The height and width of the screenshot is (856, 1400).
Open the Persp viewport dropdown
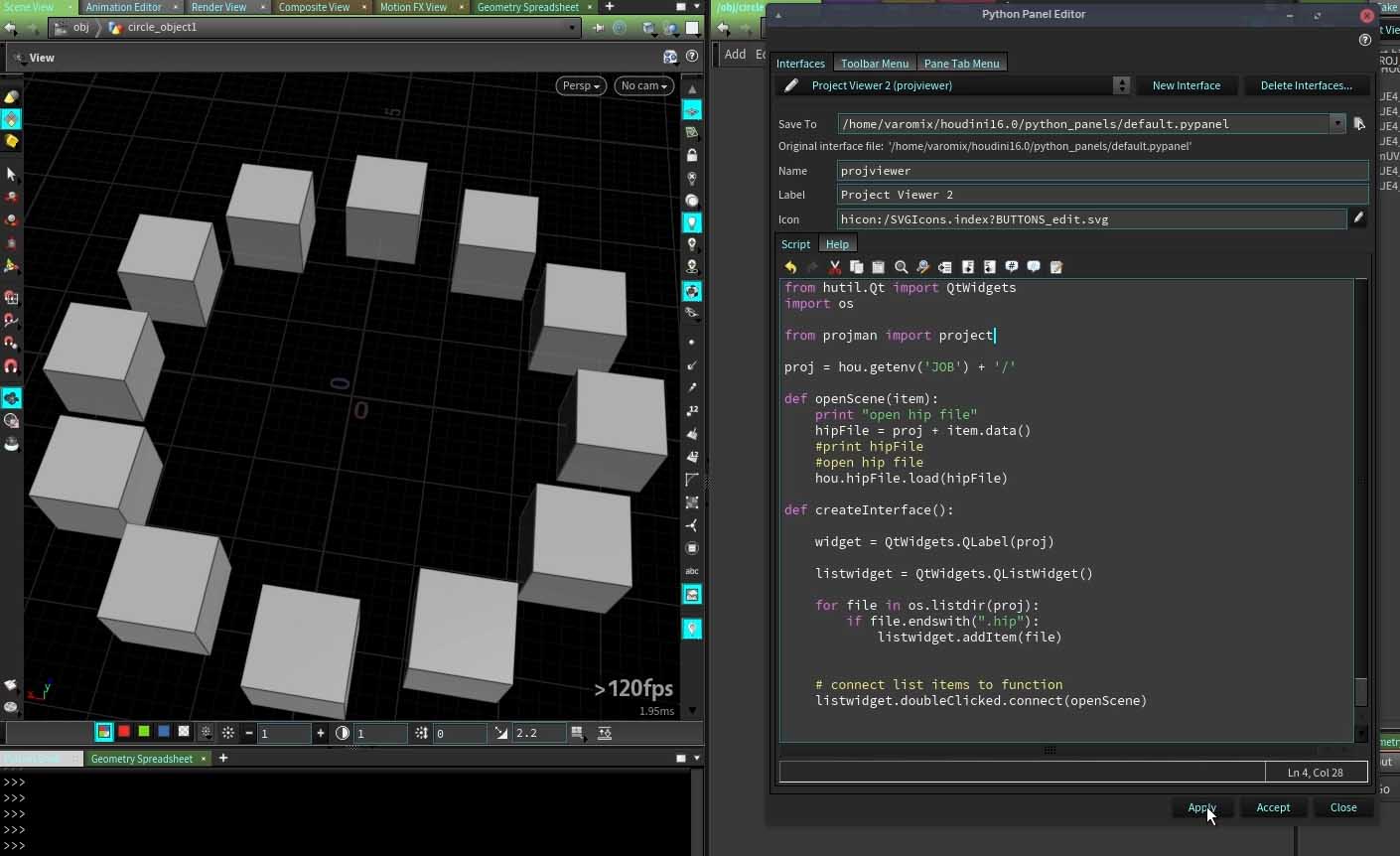[581, 85]
